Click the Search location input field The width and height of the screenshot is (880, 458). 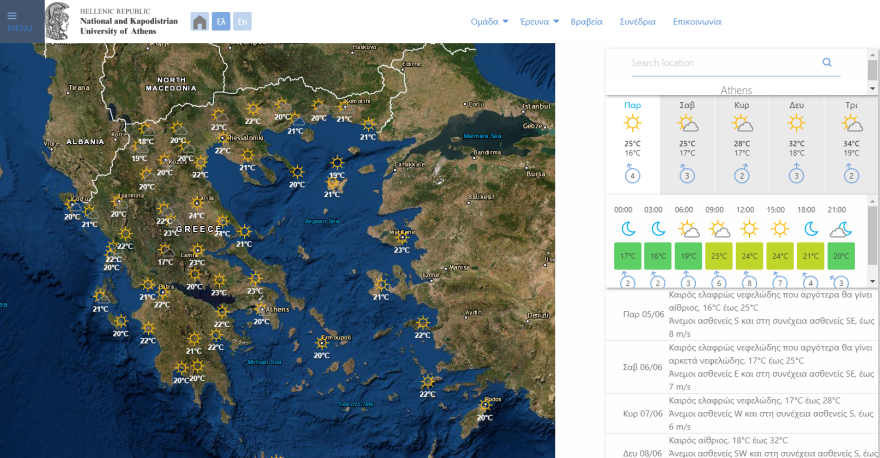(x=720, y=63)
